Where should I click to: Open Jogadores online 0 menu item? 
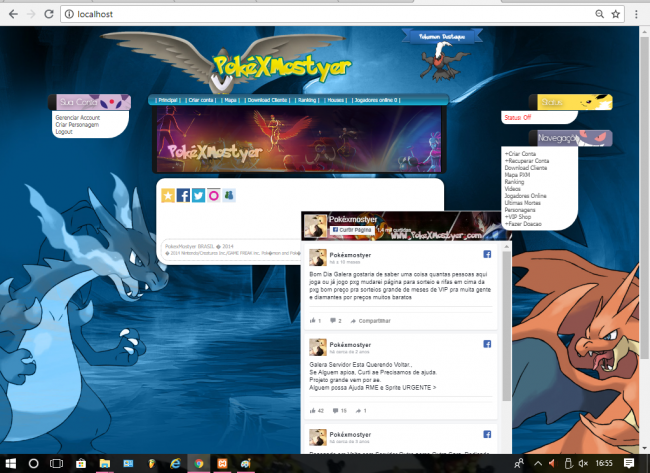click(x=376, y=100)
